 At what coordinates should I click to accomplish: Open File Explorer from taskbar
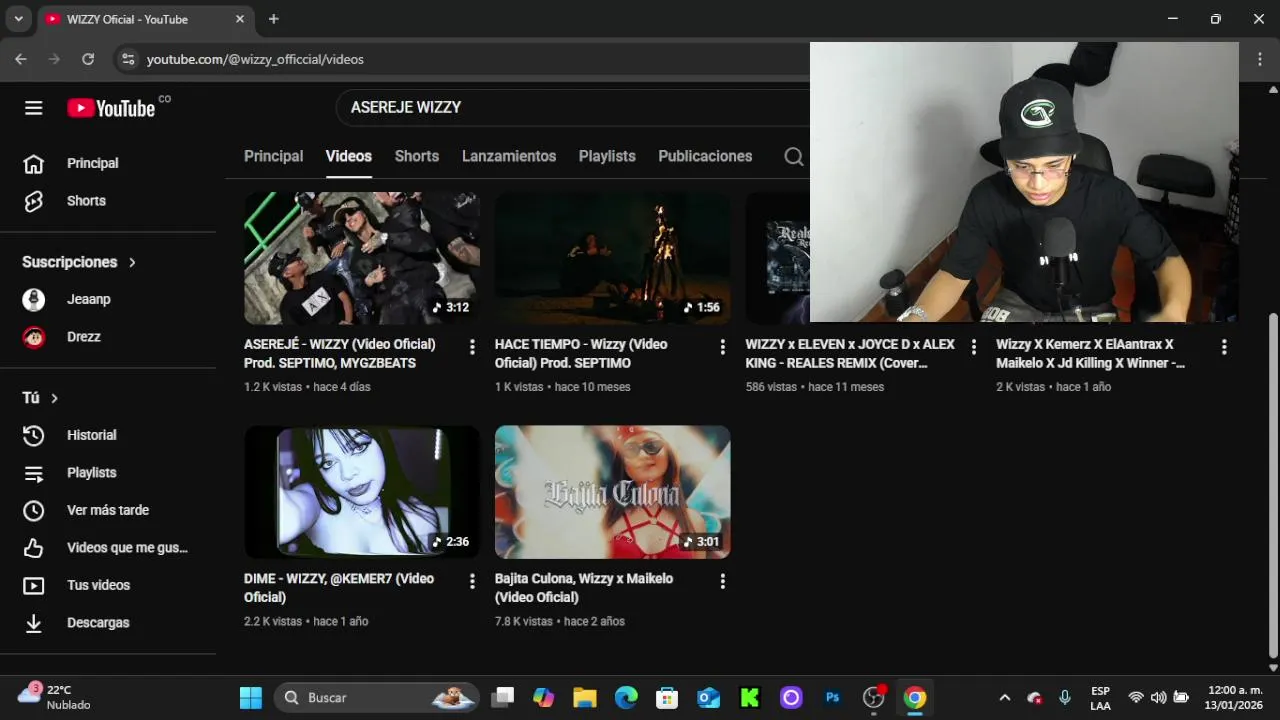[x=585, y=698]
